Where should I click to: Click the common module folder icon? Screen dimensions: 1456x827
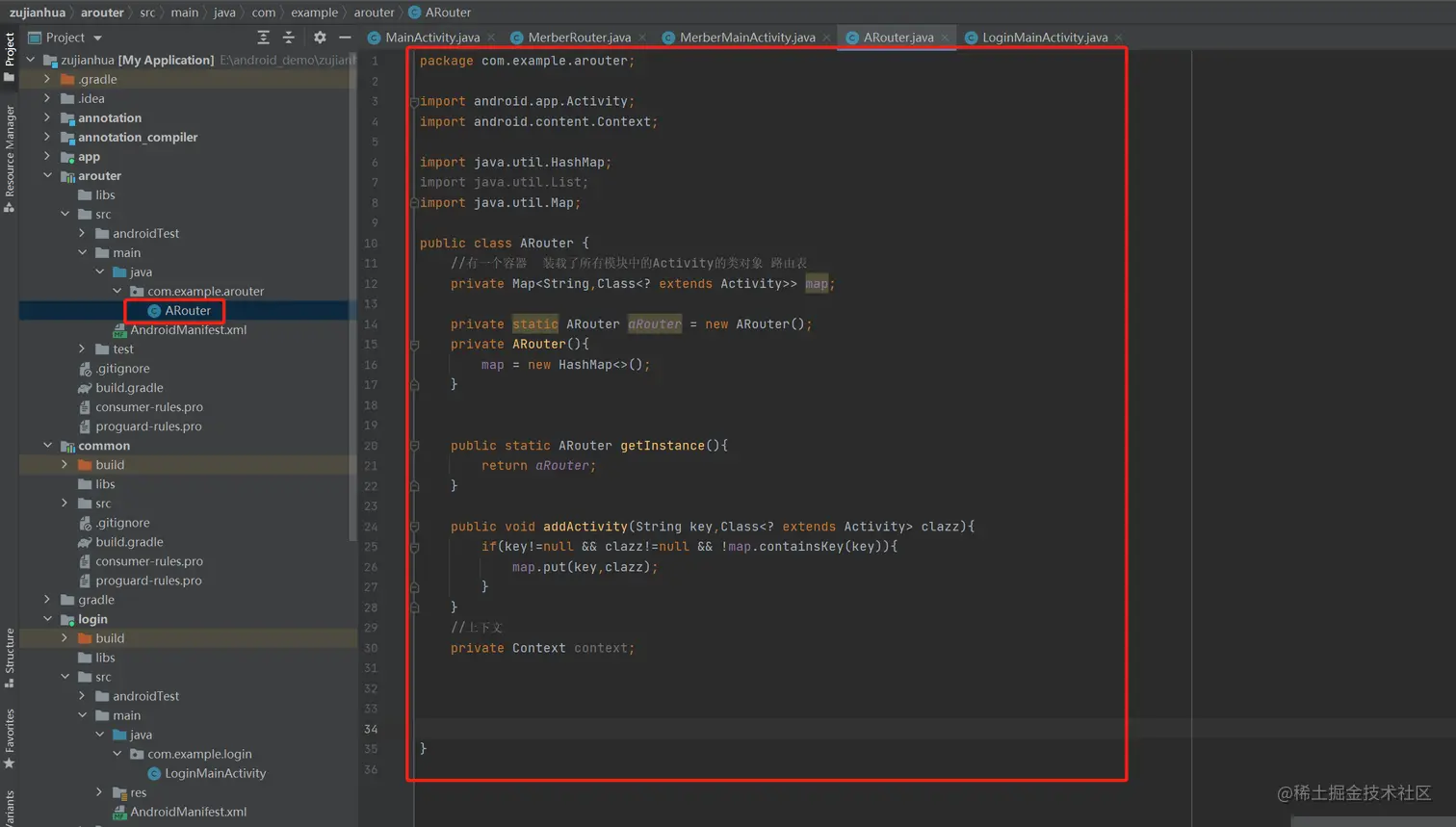[67, 446]
